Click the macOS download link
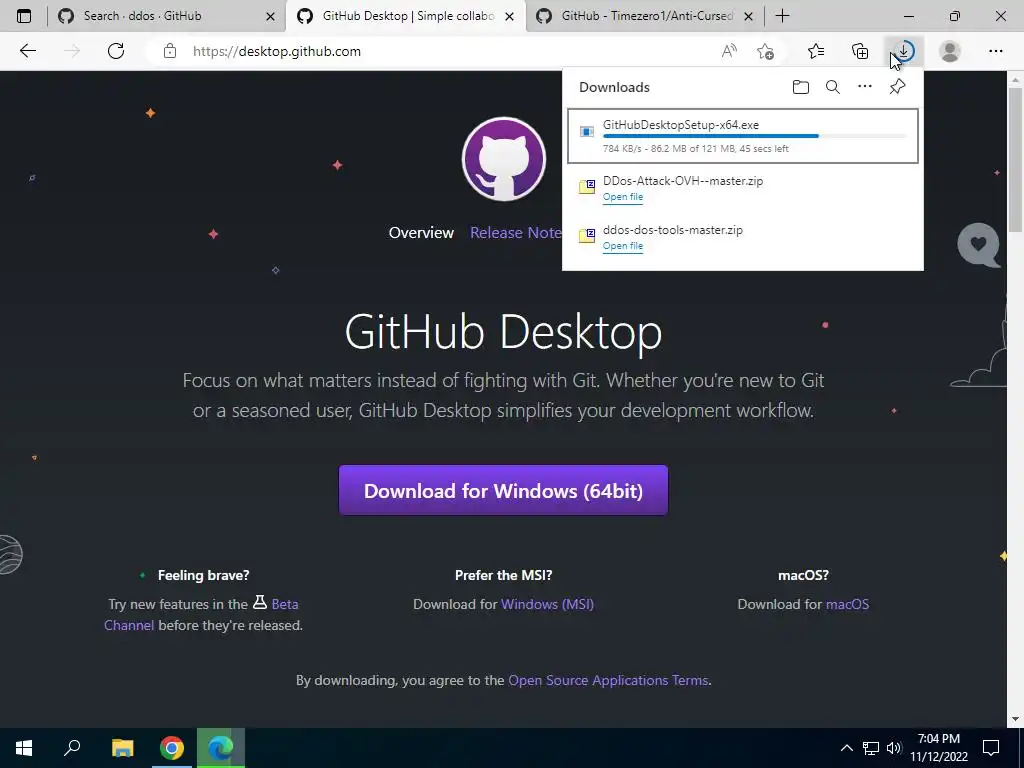Viewport: 1024px width, 768px height. click(x=847, y=604)
